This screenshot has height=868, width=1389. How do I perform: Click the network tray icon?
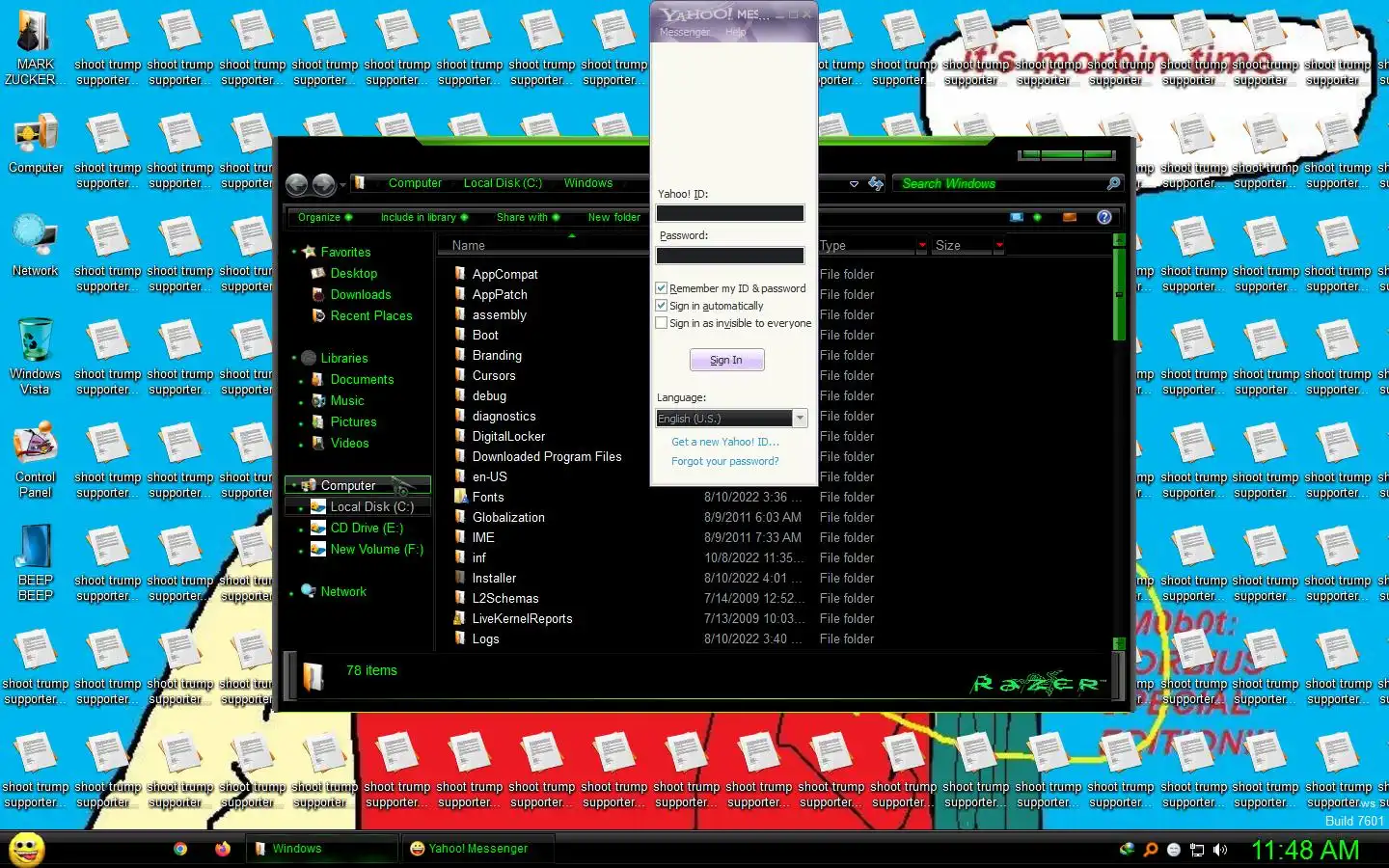click(1197, 850)
